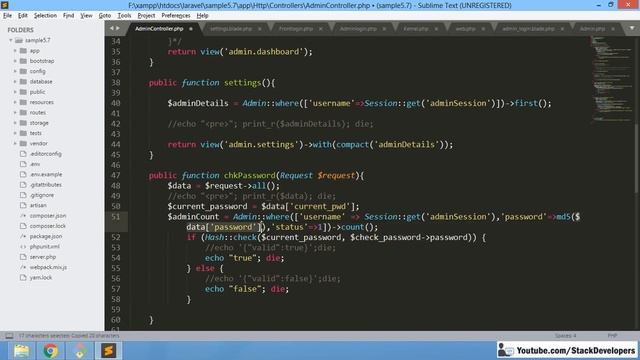Close the web.php tab
This screenshot has width=640, height=360.
(x=483, y=29)
